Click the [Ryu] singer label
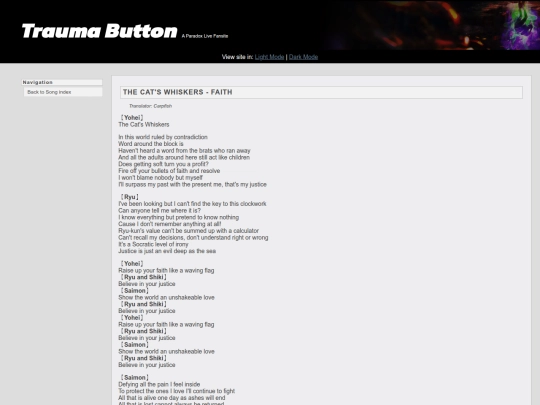 tap(129, 197)
